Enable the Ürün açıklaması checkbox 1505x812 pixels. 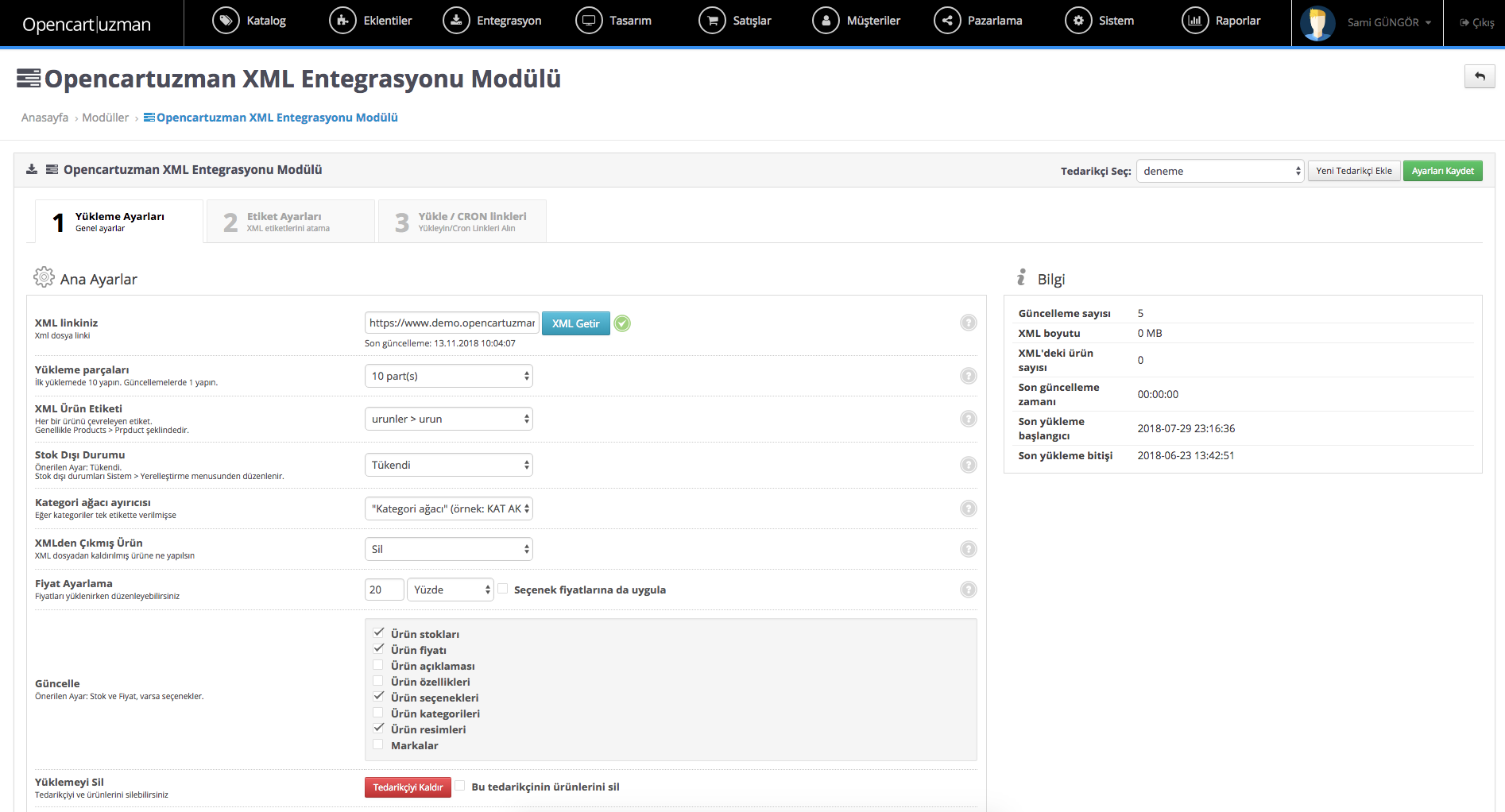[378, 665]
